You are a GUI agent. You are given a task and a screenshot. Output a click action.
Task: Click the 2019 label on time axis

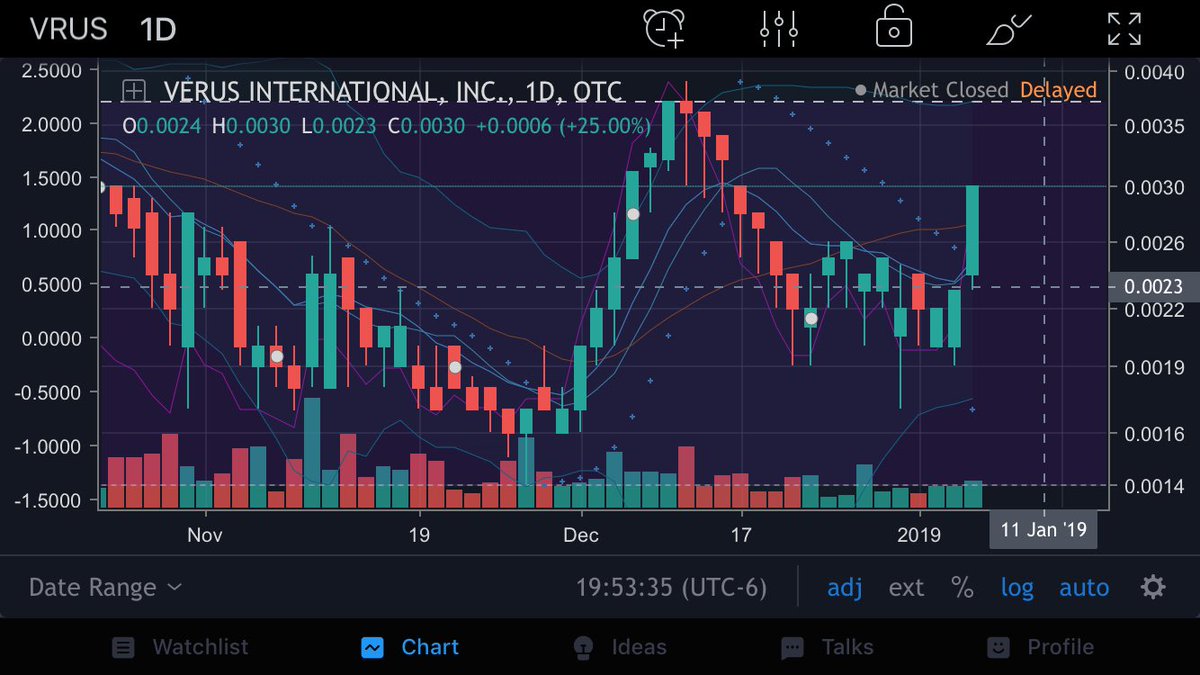coord(919,535)
